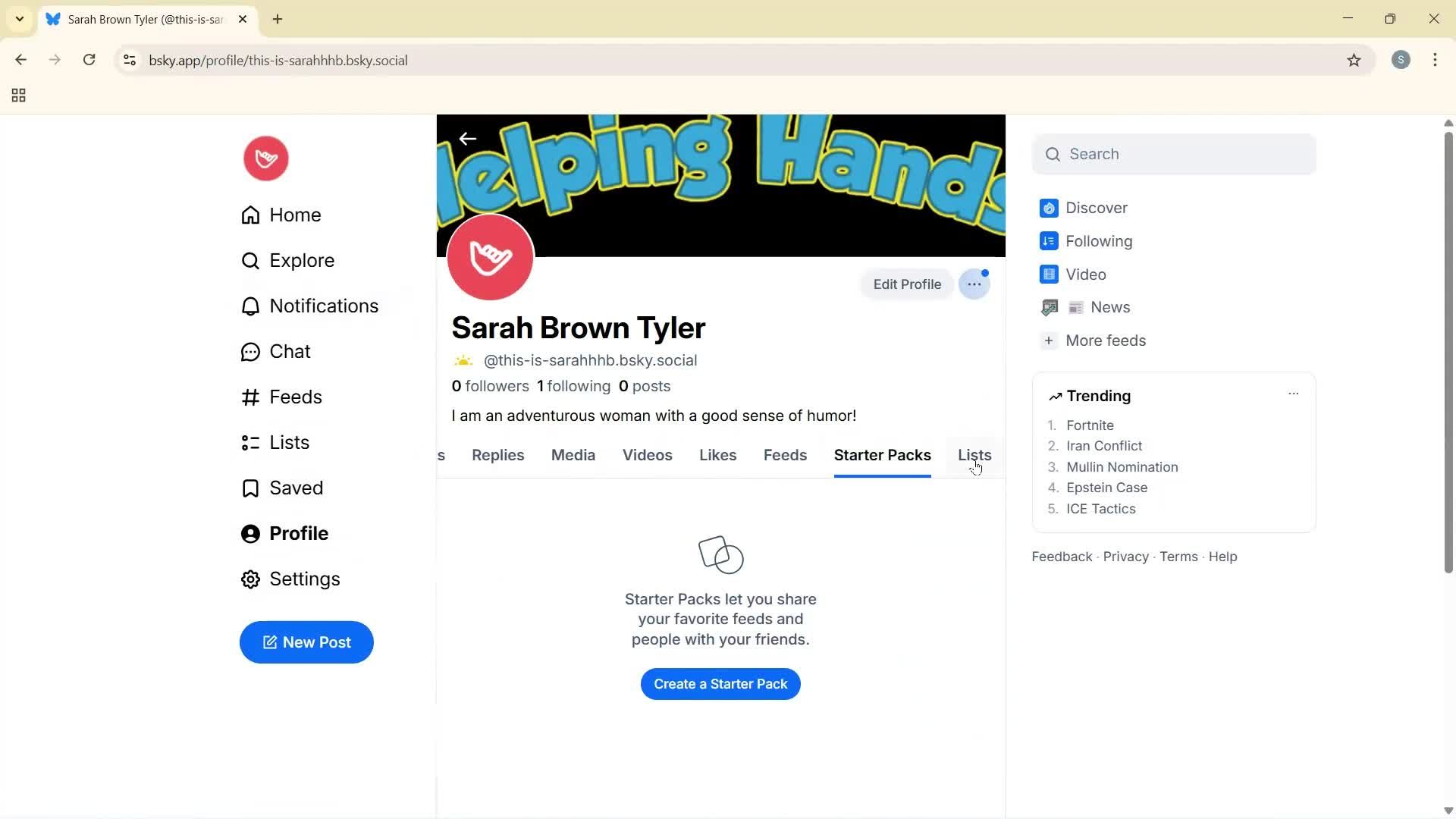The width and height of the screenshot is (1456, 819).
Task: Switch to the Starter Packs tab
Action: [883, 455]
